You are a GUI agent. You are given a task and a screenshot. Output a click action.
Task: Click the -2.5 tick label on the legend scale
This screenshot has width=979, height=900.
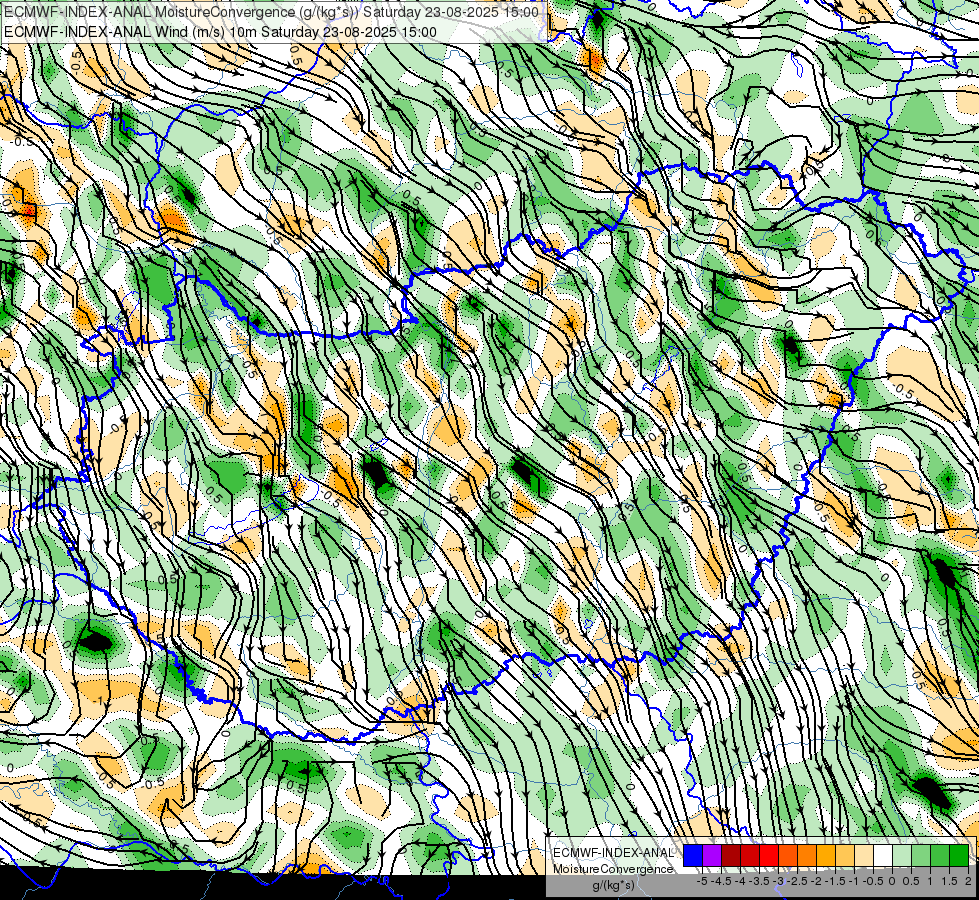point(797,881)
